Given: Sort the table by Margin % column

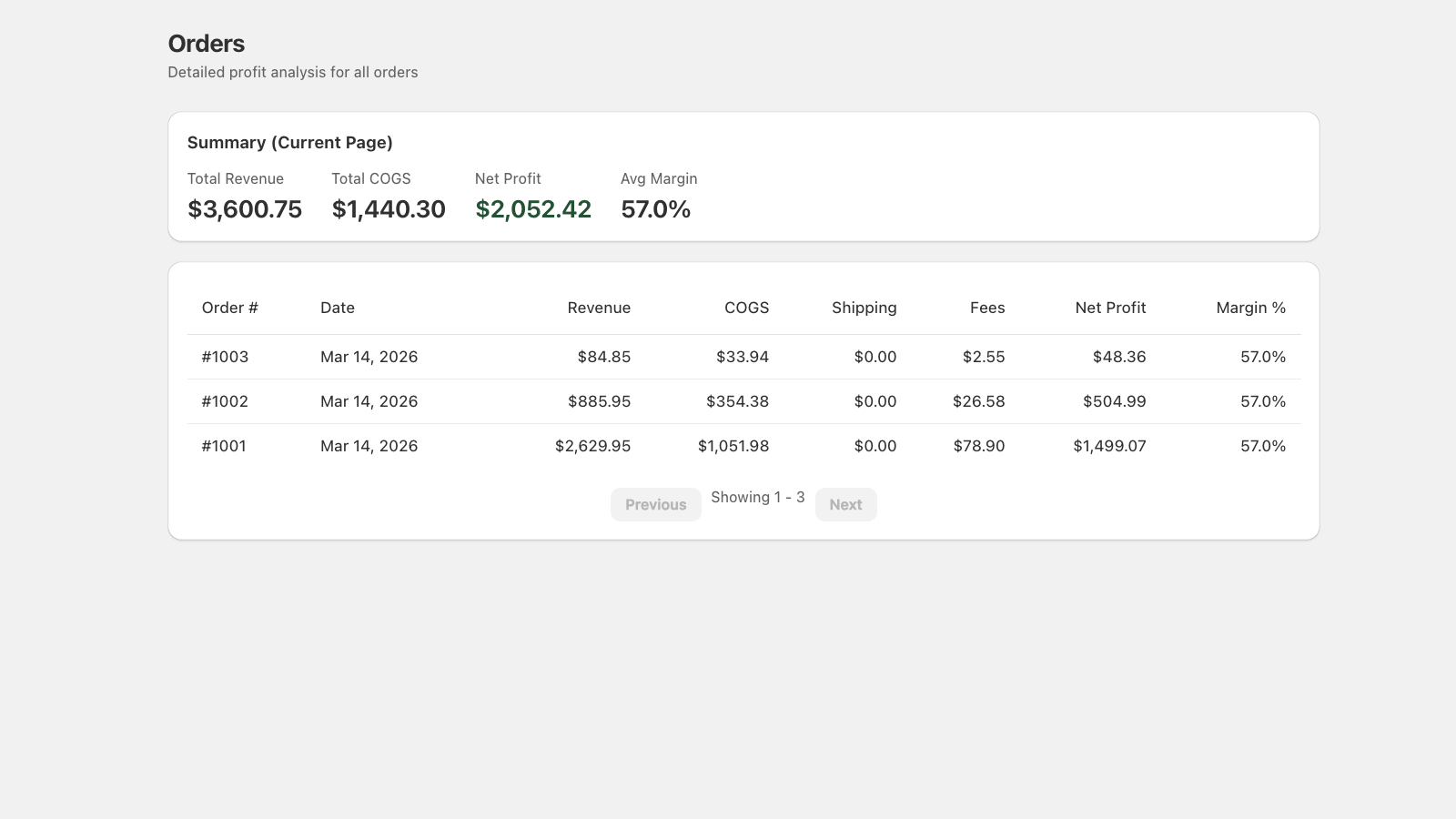Looking at the screenshot, I should click(1250, 308).
